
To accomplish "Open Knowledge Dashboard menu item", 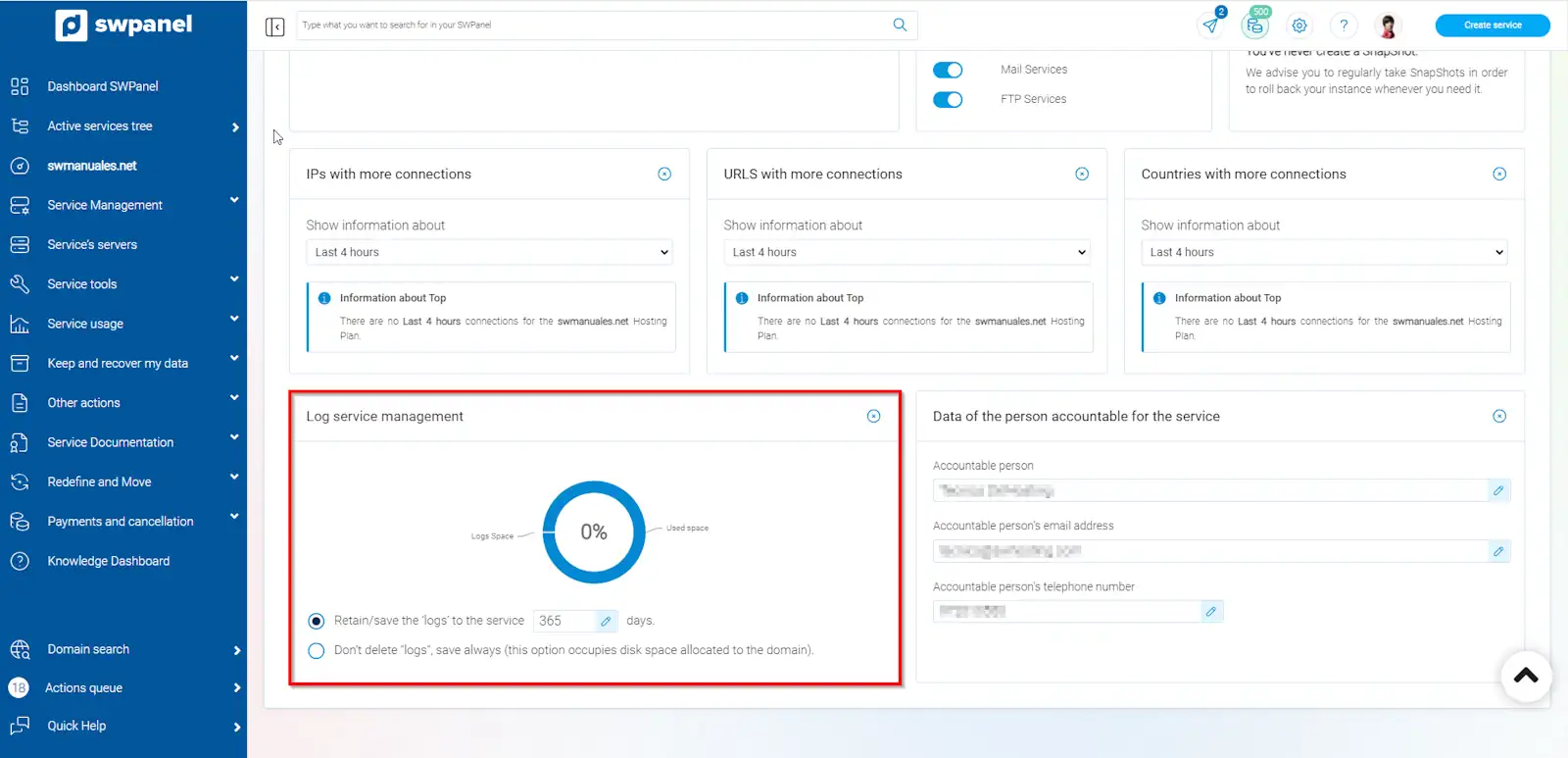I will tap(108, 561).
